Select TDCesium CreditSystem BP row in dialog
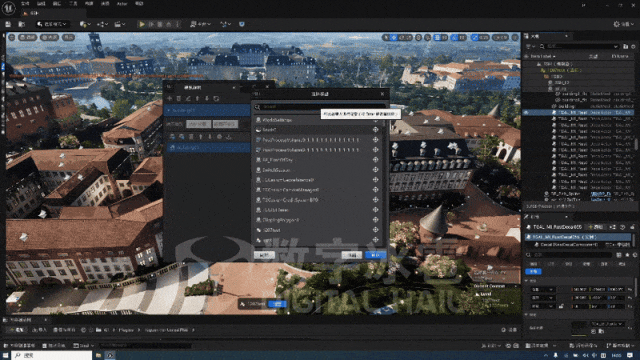640x360 pixels. (x=317, y=200)
